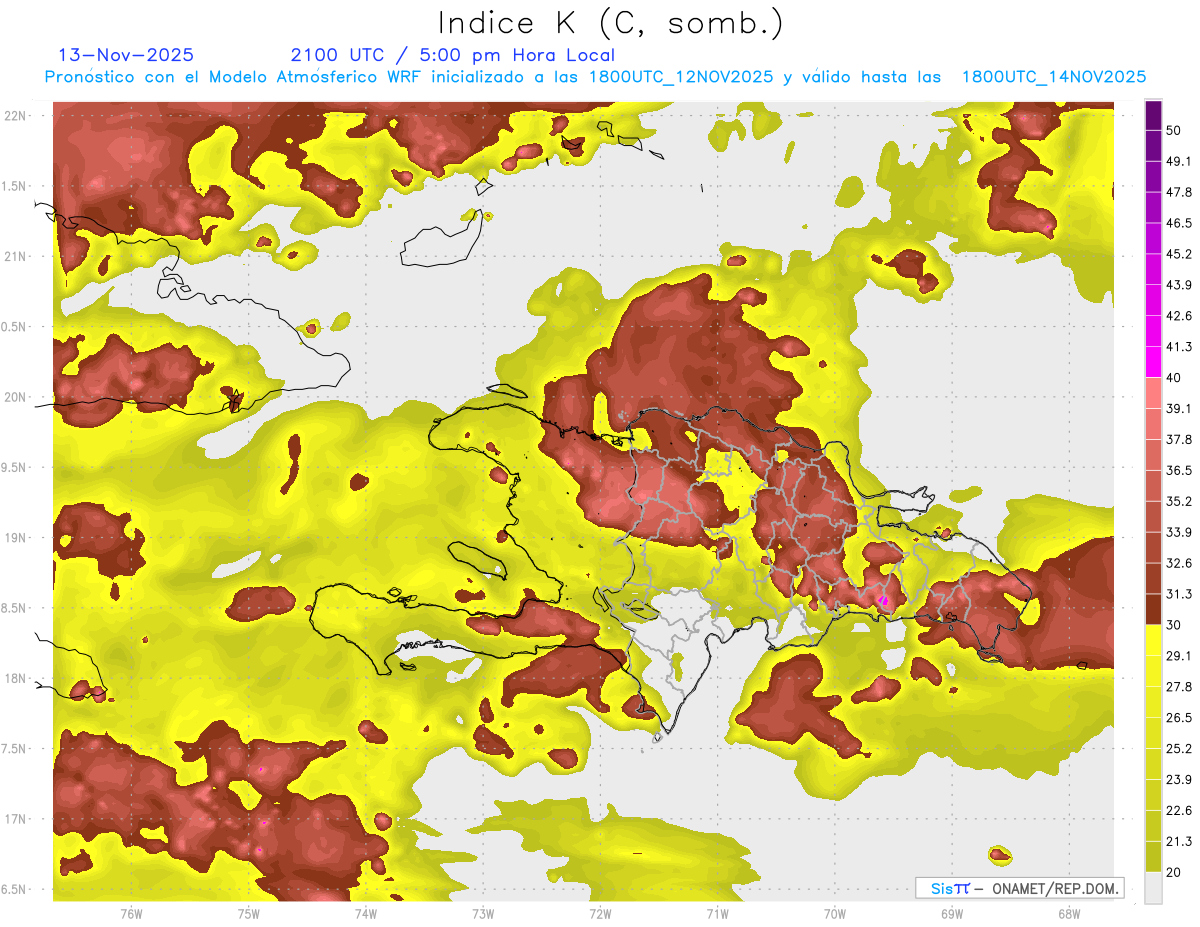Click the longitude label "76W"
Viewport: 1200px width, 927px height.
(x=131, y=914)
